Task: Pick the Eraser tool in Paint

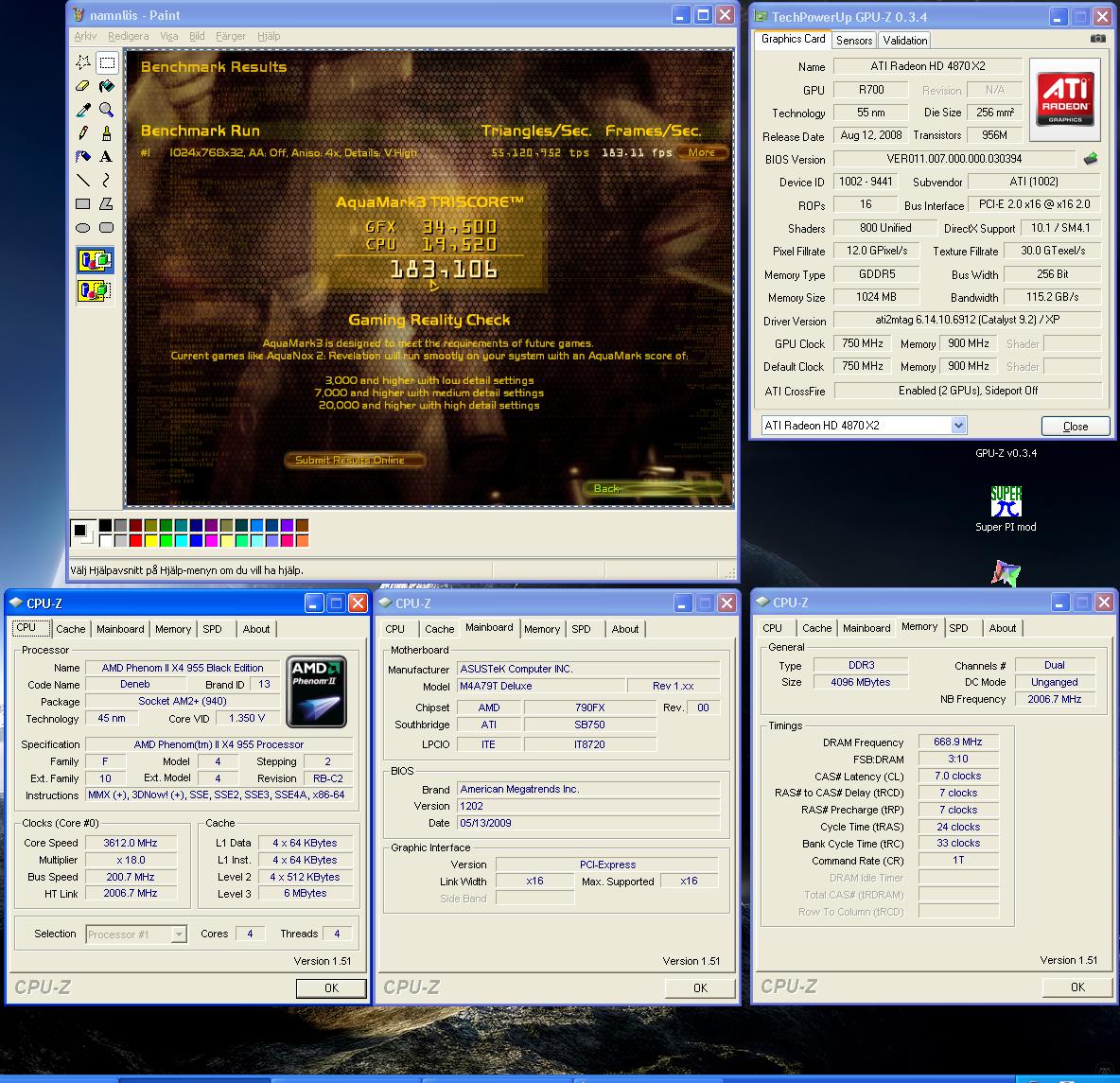Action: [83, 86]
